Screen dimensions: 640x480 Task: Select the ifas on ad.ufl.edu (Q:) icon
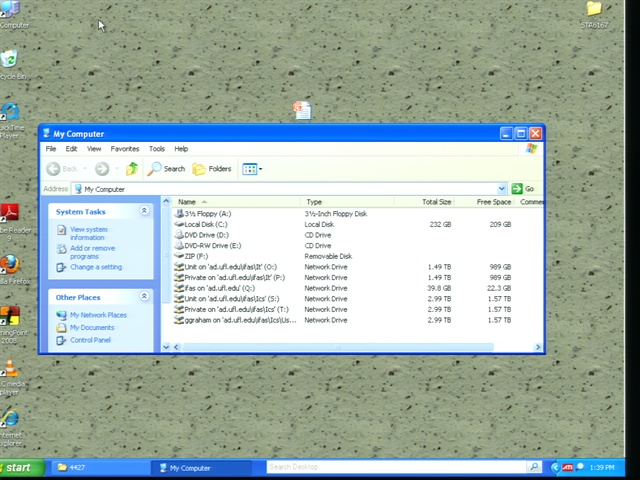click(179, 288)
